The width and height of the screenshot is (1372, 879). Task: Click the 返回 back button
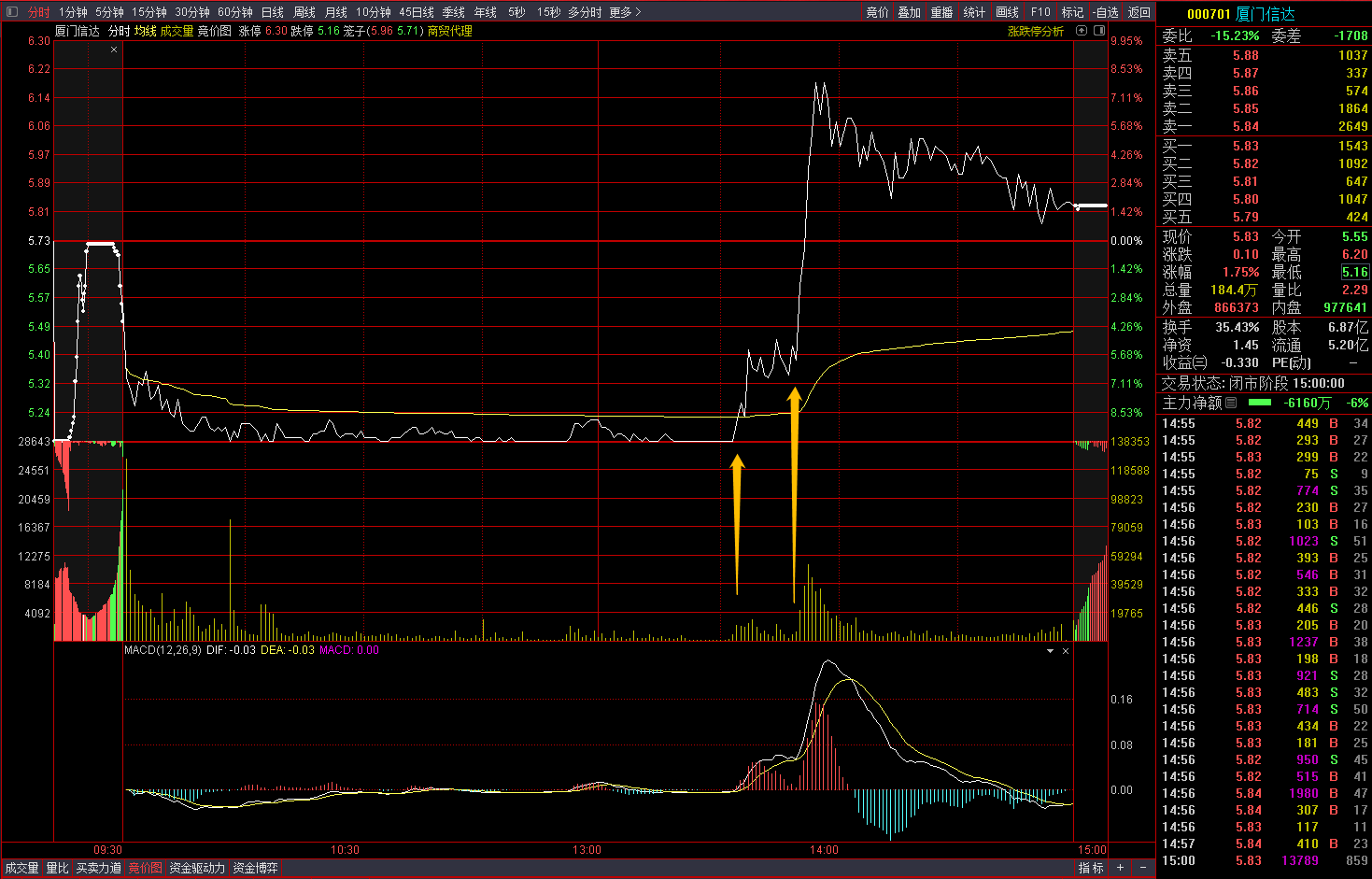pyautogui.click(x=1139, y=12)
